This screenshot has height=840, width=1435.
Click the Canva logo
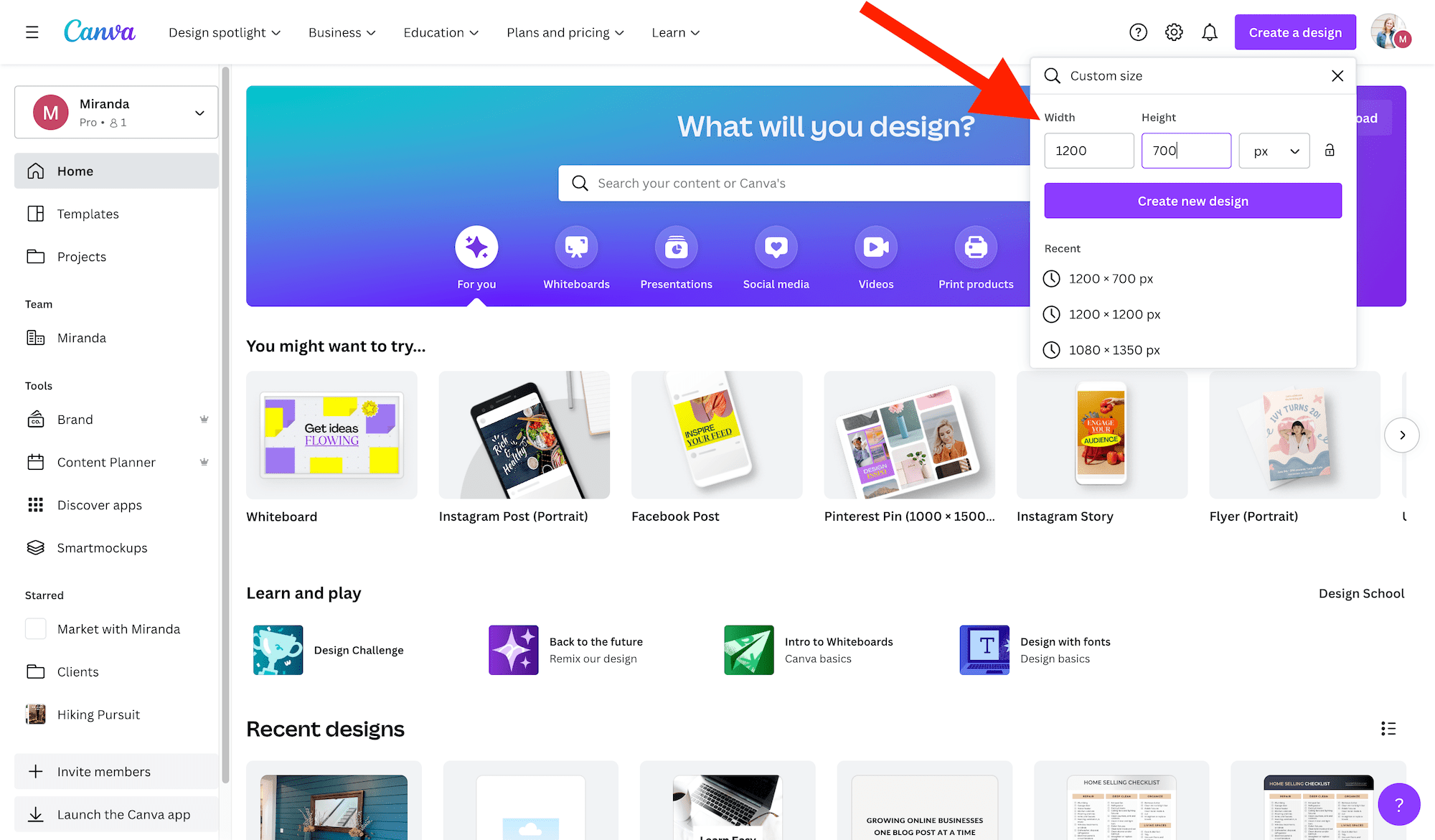coord(99,32)
